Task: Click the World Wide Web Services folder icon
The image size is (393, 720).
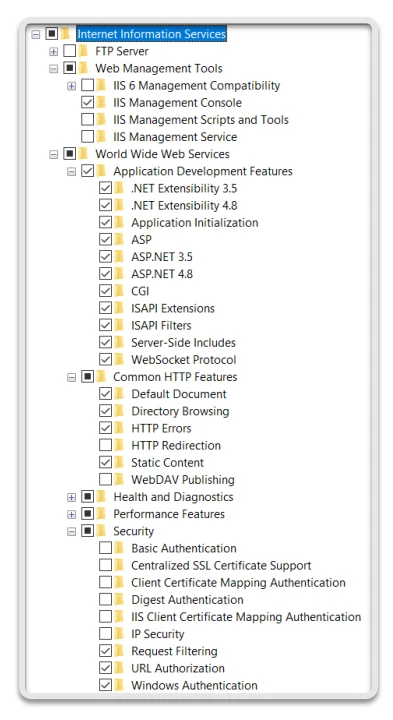Action: (83, 153)
